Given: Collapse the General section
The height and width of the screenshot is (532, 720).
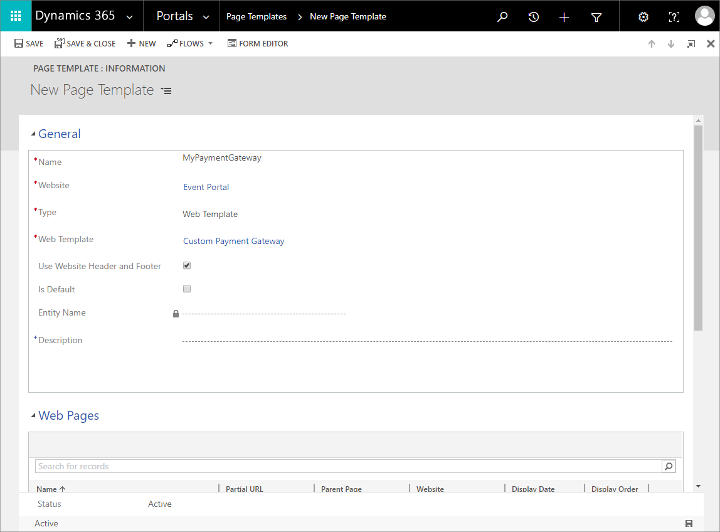Looking at the screenshot, I should (x=33, y=134).
